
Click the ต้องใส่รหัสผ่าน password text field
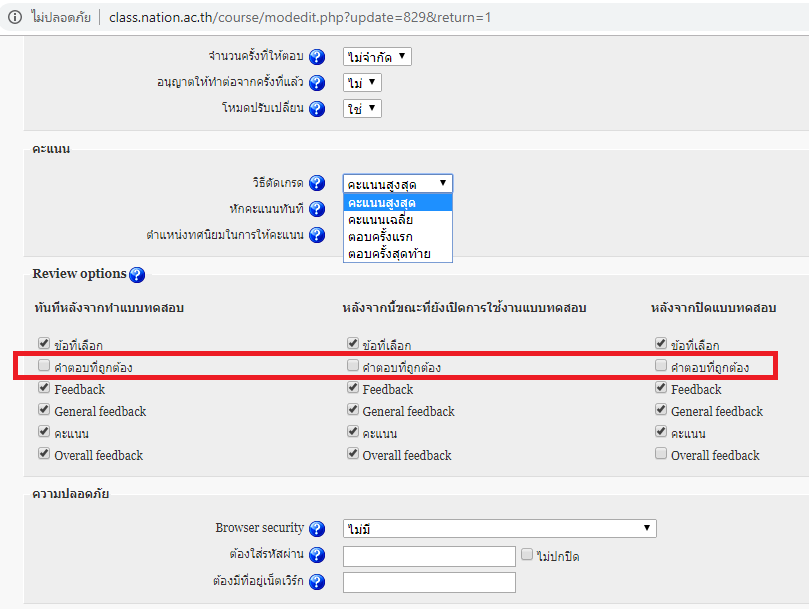(x=429, y=556)
